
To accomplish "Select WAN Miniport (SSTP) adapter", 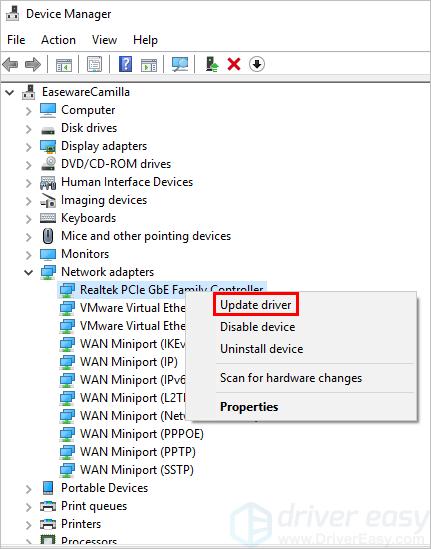I will [137, 470].
